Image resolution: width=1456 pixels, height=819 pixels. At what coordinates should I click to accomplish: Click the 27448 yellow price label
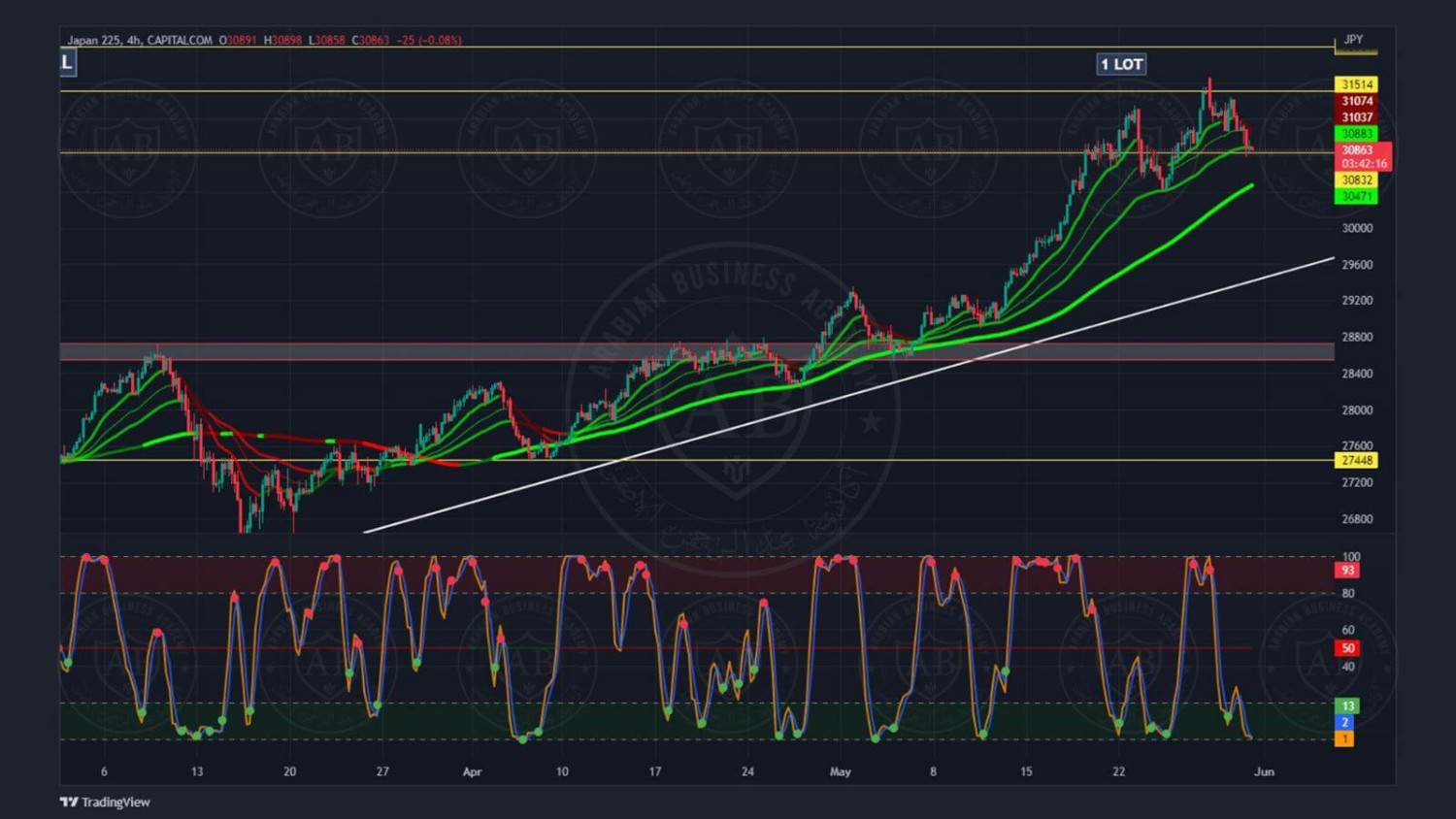click(1356, 460)
